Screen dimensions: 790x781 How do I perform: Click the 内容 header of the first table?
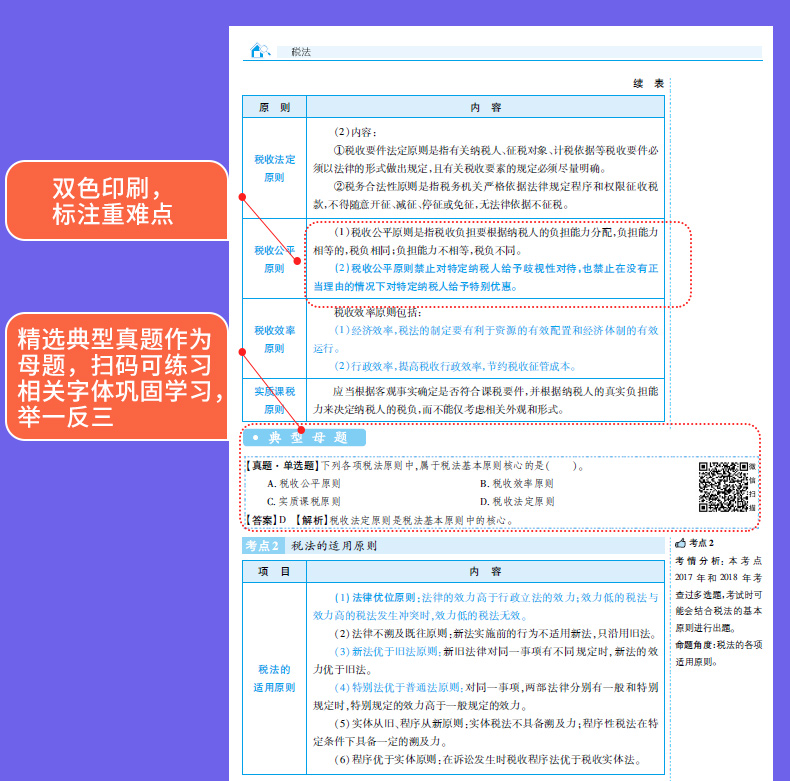[485, 107]
